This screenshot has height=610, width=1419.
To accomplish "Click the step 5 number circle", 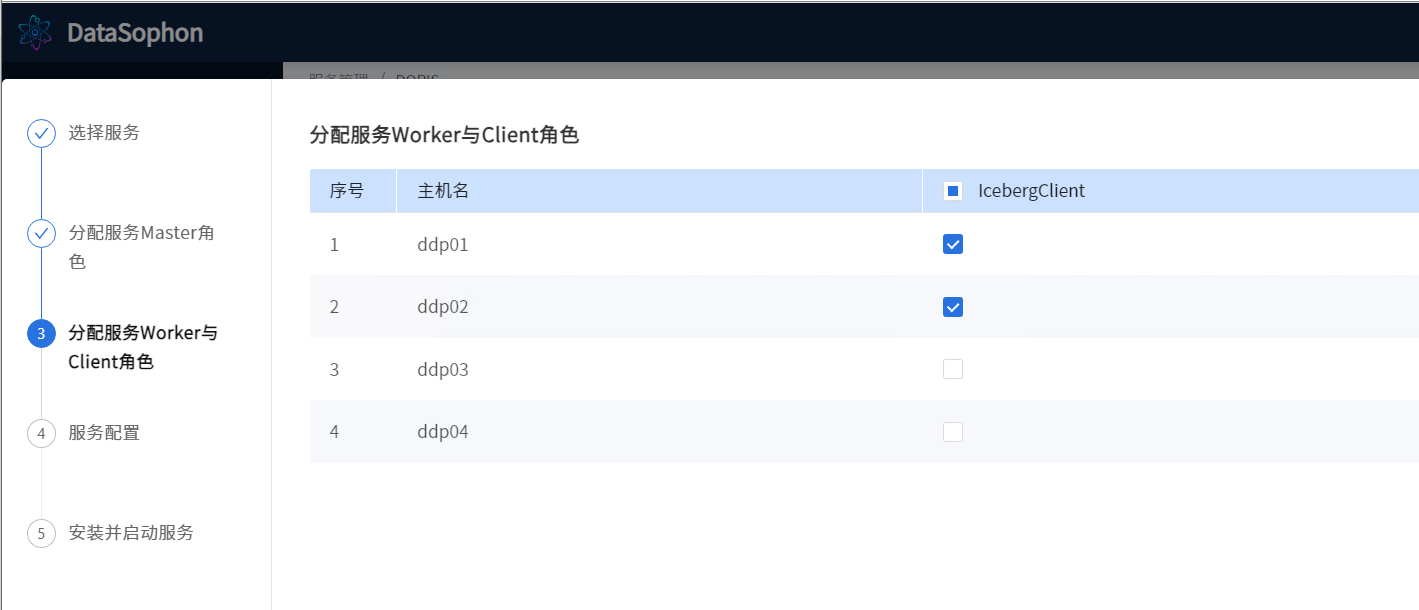I will coord(41,534).
